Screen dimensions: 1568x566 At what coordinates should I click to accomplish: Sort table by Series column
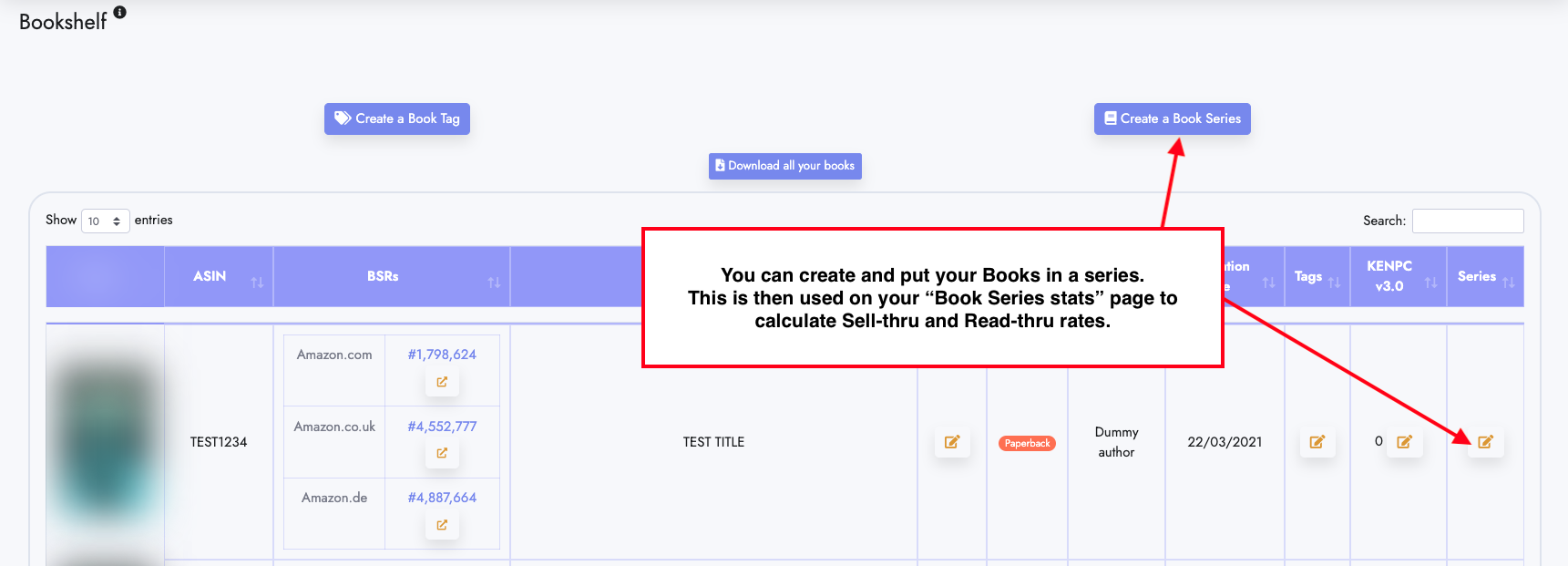click(1485, 276)
